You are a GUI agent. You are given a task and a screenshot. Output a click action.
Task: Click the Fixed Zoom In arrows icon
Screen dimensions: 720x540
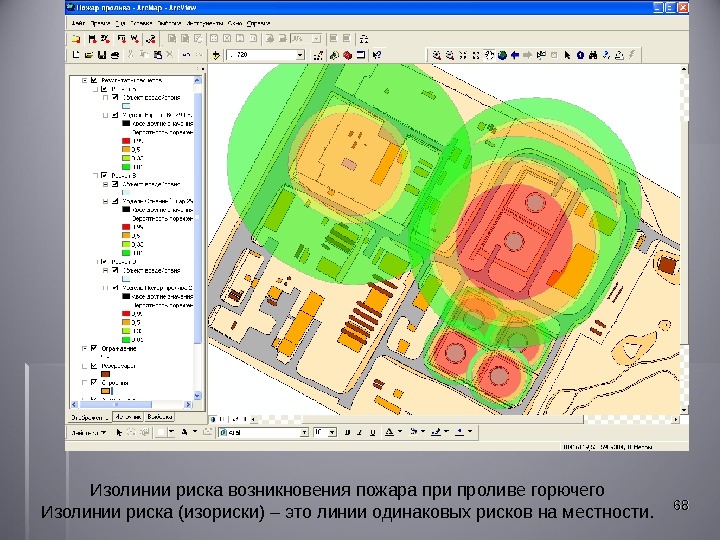coord(463,55)
